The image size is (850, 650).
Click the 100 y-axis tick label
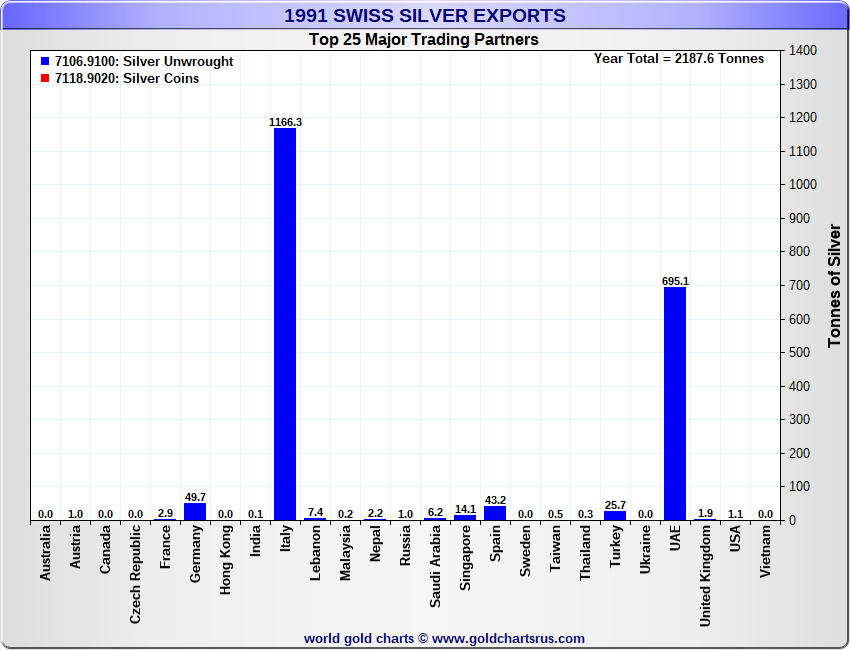point(800,486)
